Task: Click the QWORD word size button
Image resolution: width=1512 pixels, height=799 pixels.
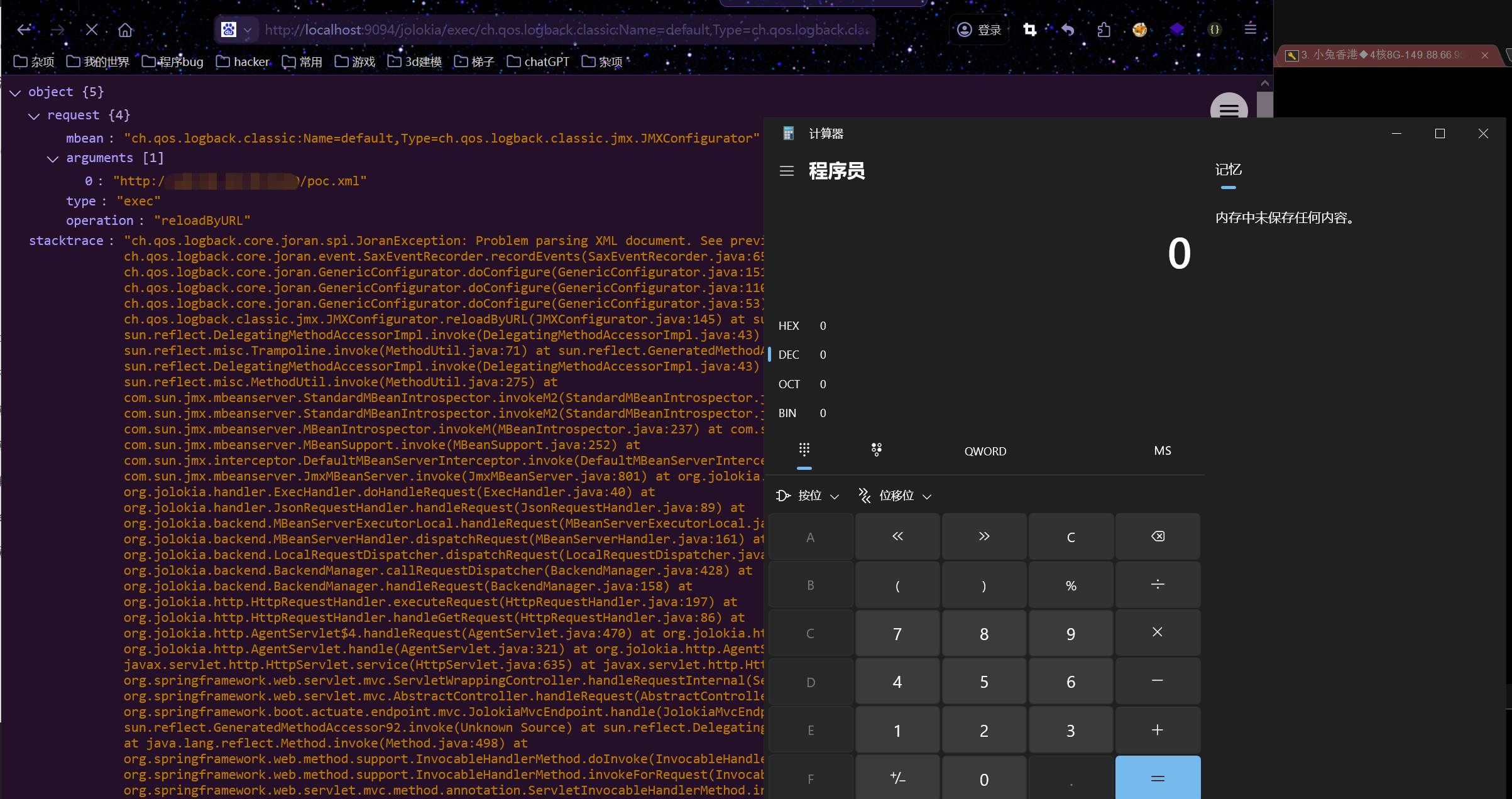Action: [x=985, y=451]
